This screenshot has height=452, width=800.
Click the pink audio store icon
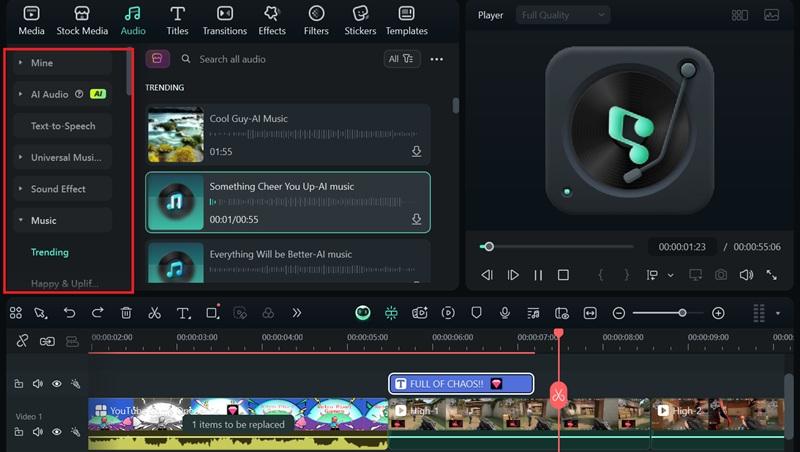(157, 59)
